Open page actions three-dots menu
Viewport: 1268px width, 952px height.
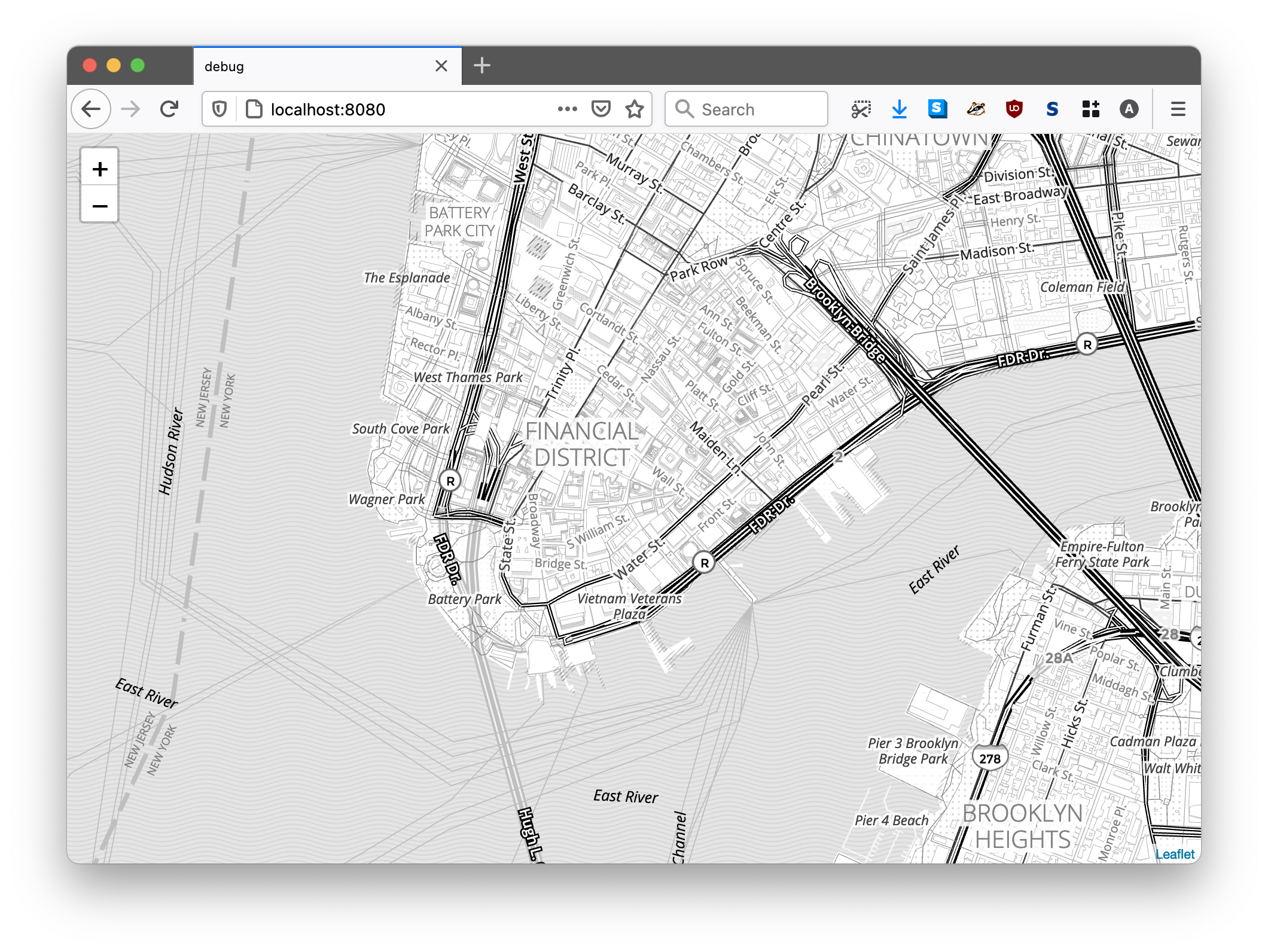567,109
